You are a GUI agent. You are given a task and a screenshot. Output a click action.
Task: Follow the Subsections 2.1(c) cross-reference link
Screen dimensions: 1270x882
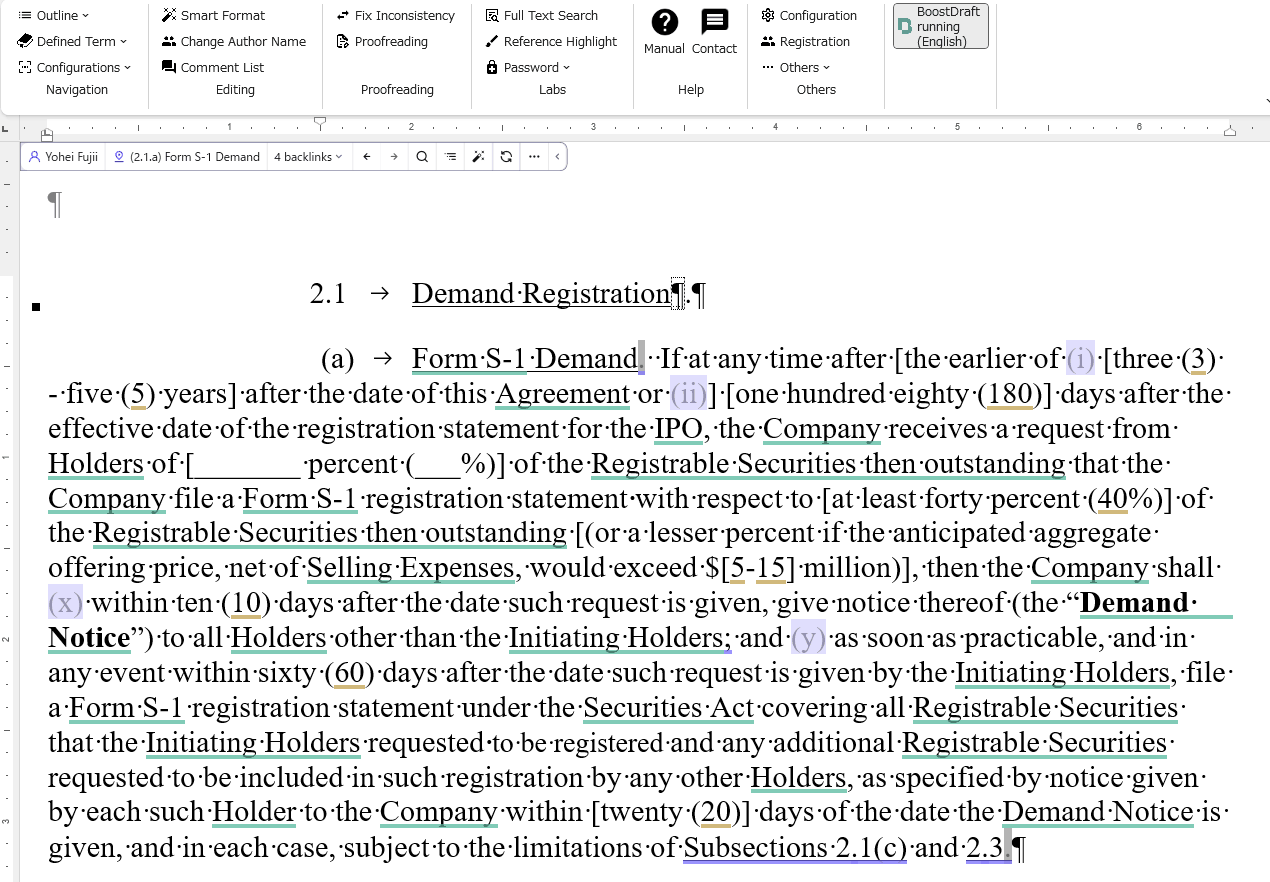coord(793,847)
